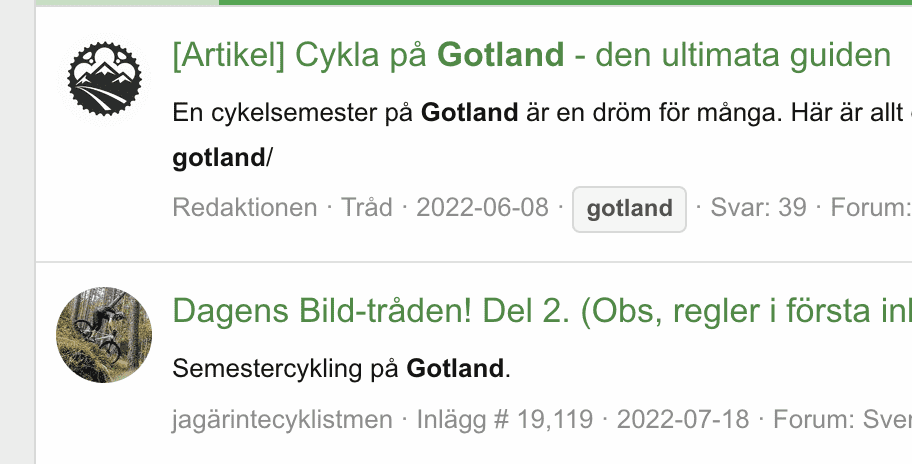Click the Tråd content type label
Screen dimensions: 912x464
(x=366, y=208)
